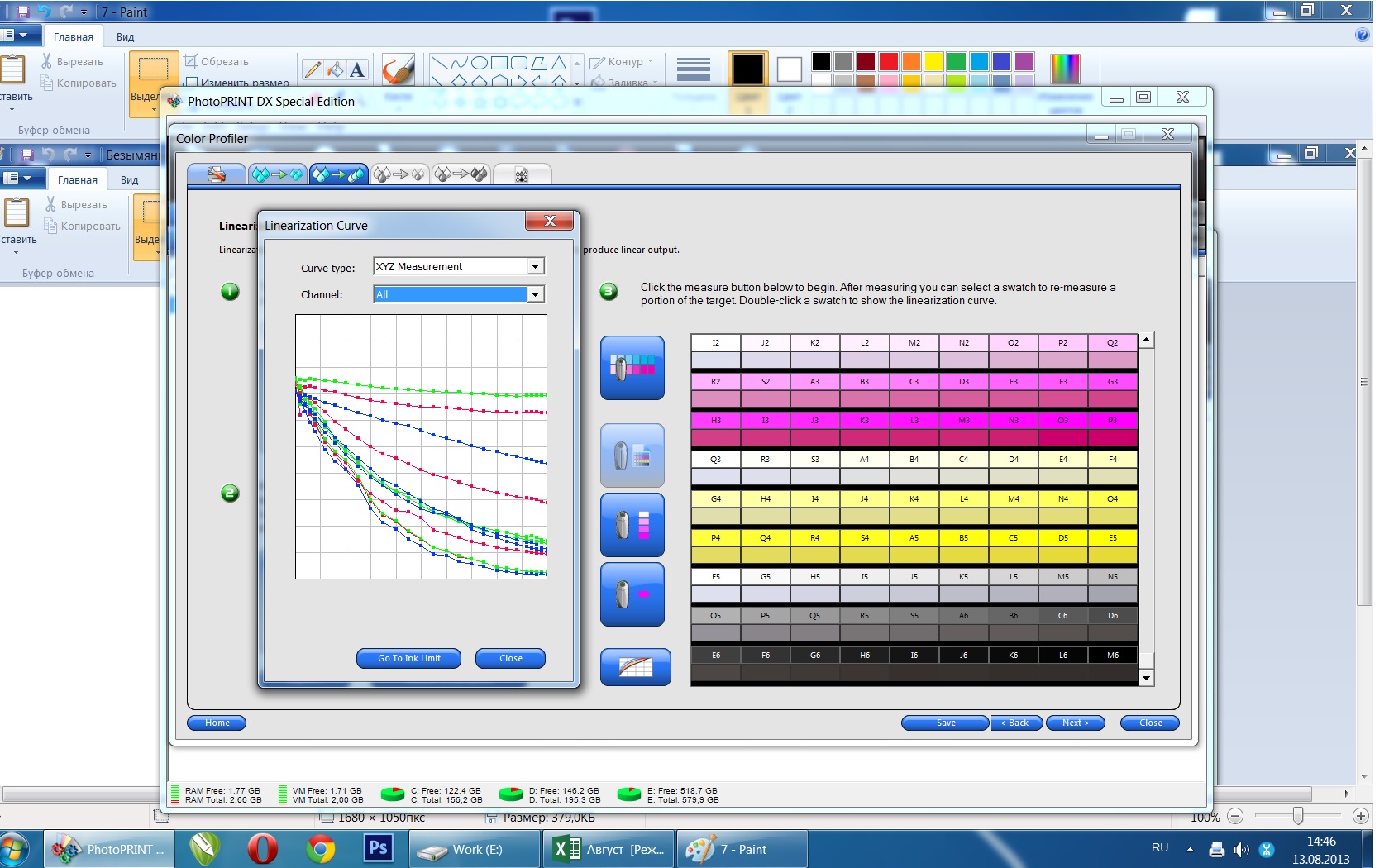
Task: Pick the Oval shape in Paint shapes
Action: (x=480, y=63)
